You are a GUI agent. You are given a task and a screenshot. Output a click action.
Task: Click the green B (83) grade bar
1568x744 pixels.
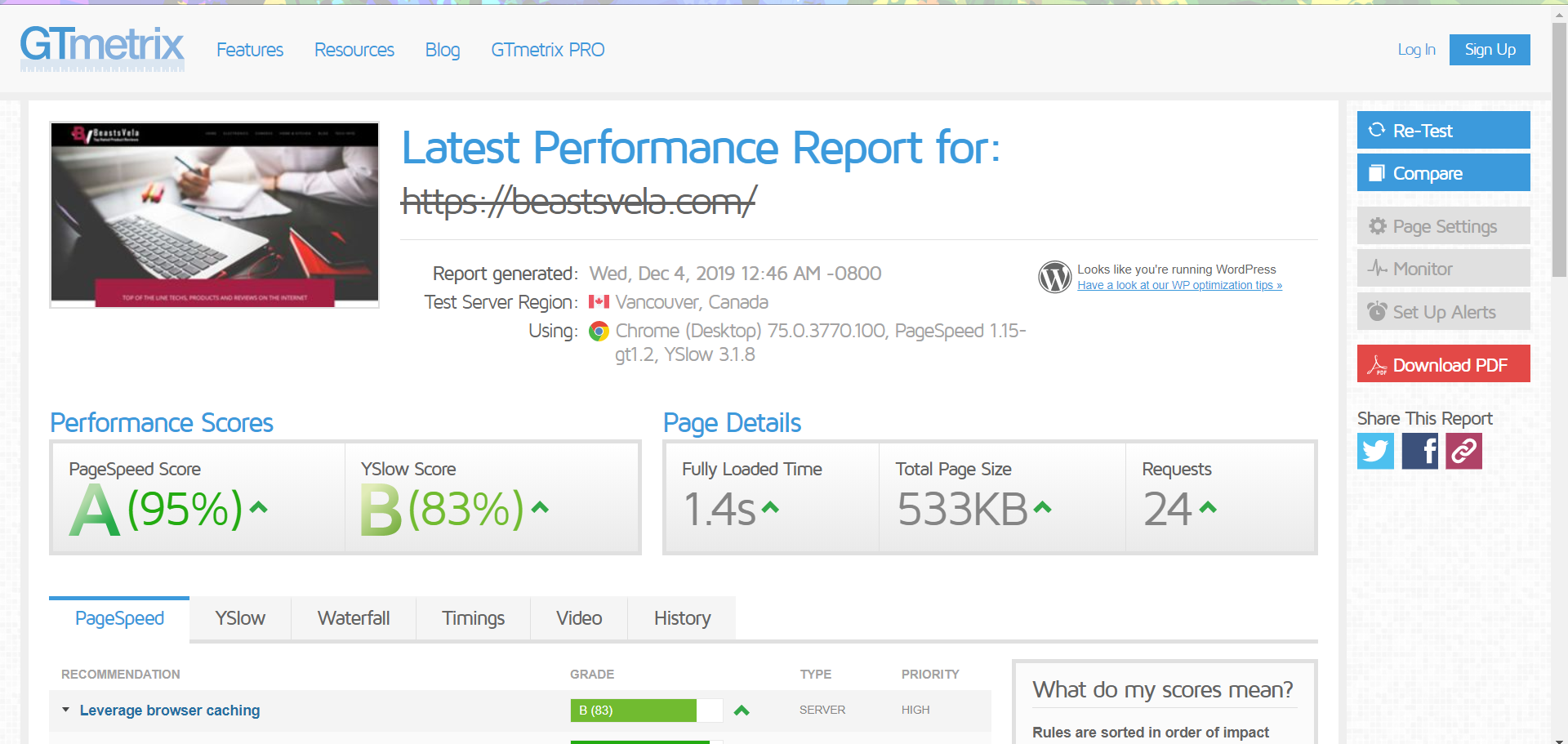point(633,710)
